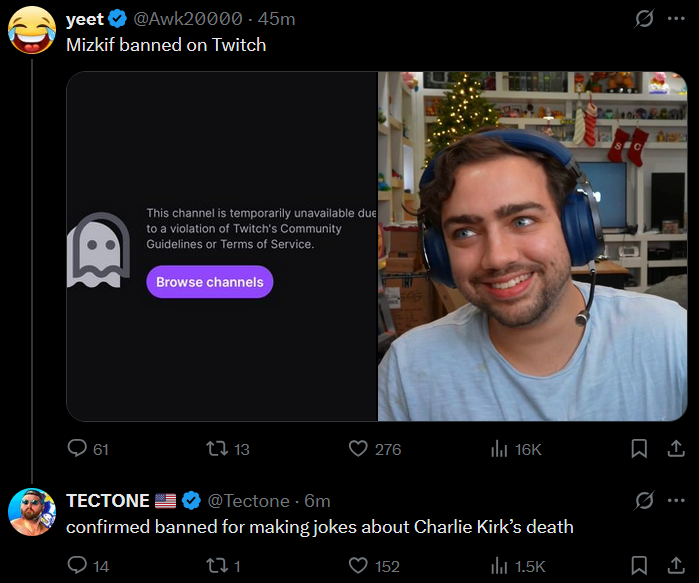Viewport: 699px width, 583px height.
Task: Reply to yeet's Mizkif banned post
Action: [x=78, y=449]
